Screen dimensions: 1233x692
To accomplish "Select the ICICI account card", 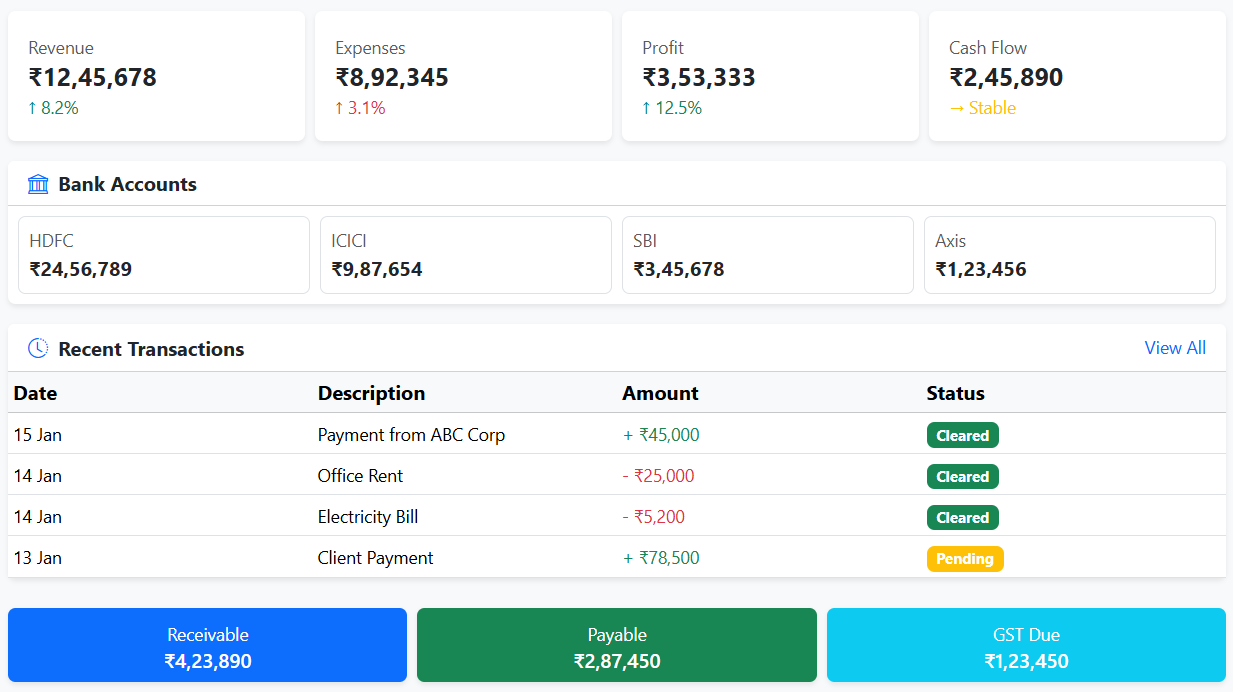I will 465,254.
